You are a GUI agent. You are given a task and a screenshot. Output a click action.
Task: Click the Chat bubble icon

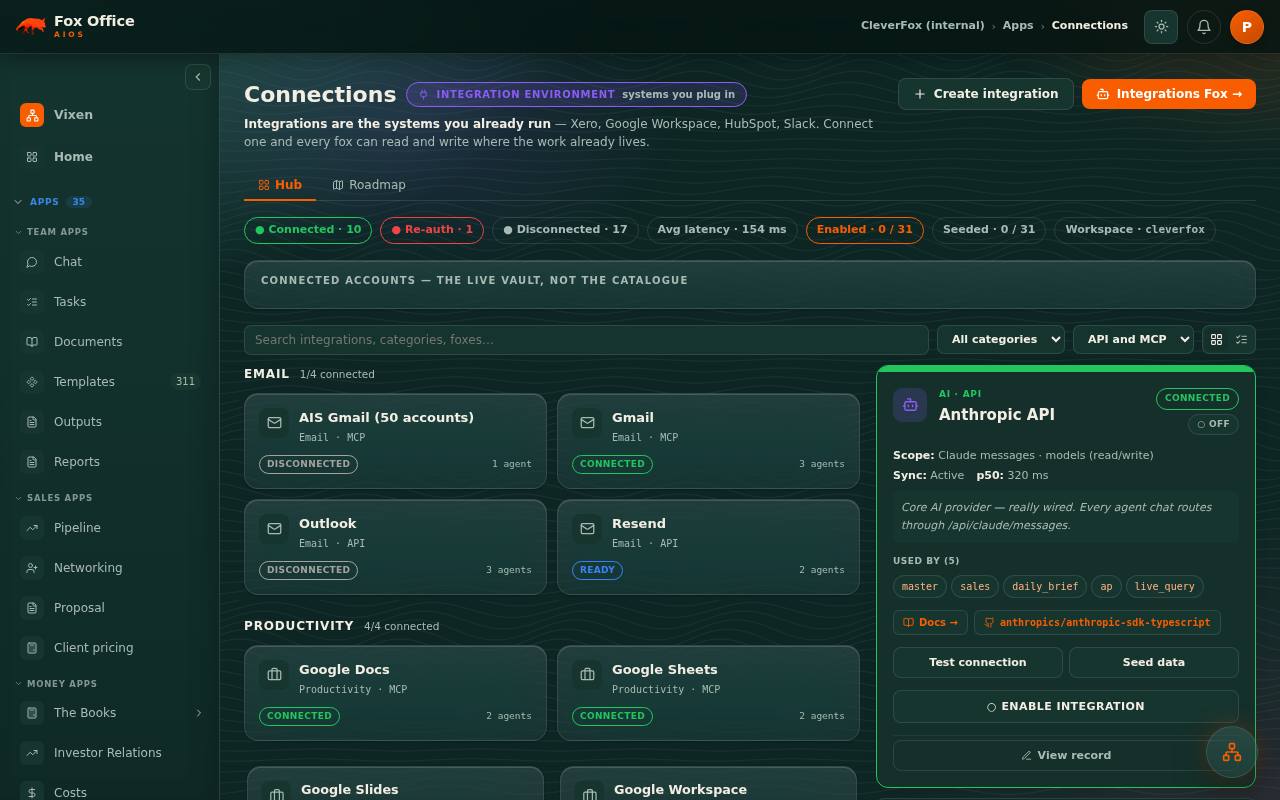(x=32, y=262)
